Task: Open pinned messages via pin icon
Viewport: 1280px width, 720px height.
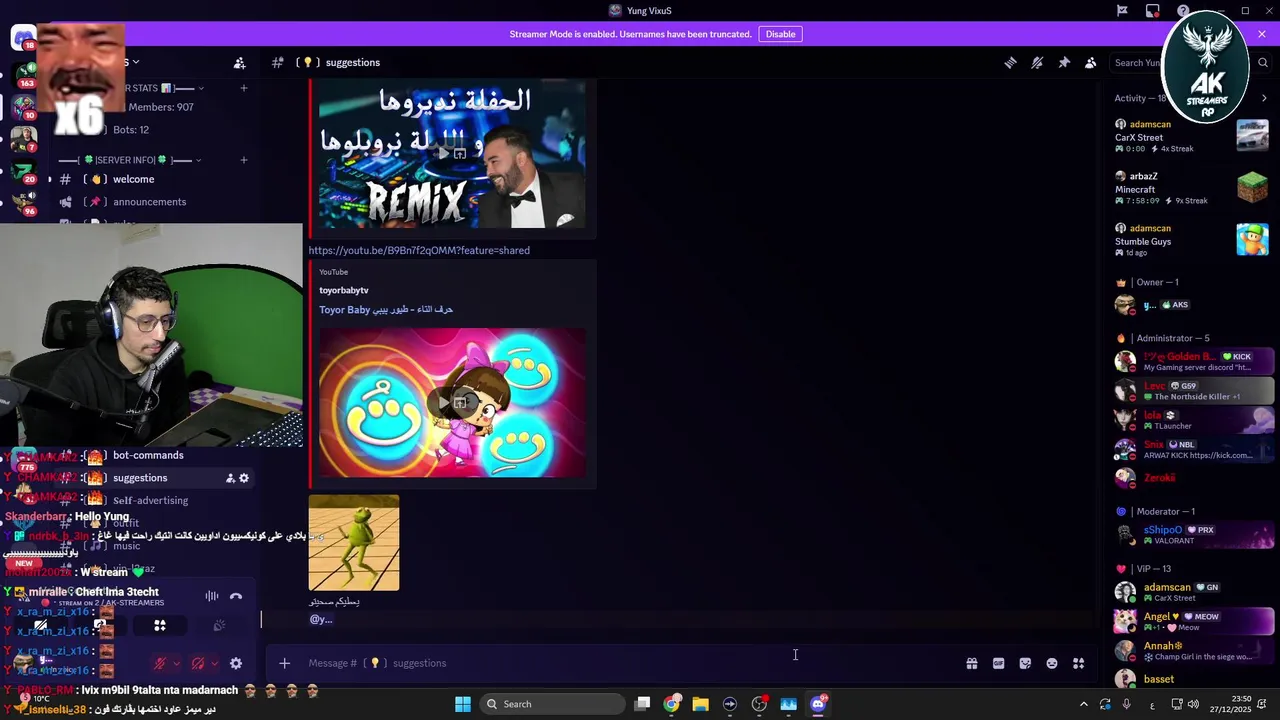Action: (x=1064, y=62)
